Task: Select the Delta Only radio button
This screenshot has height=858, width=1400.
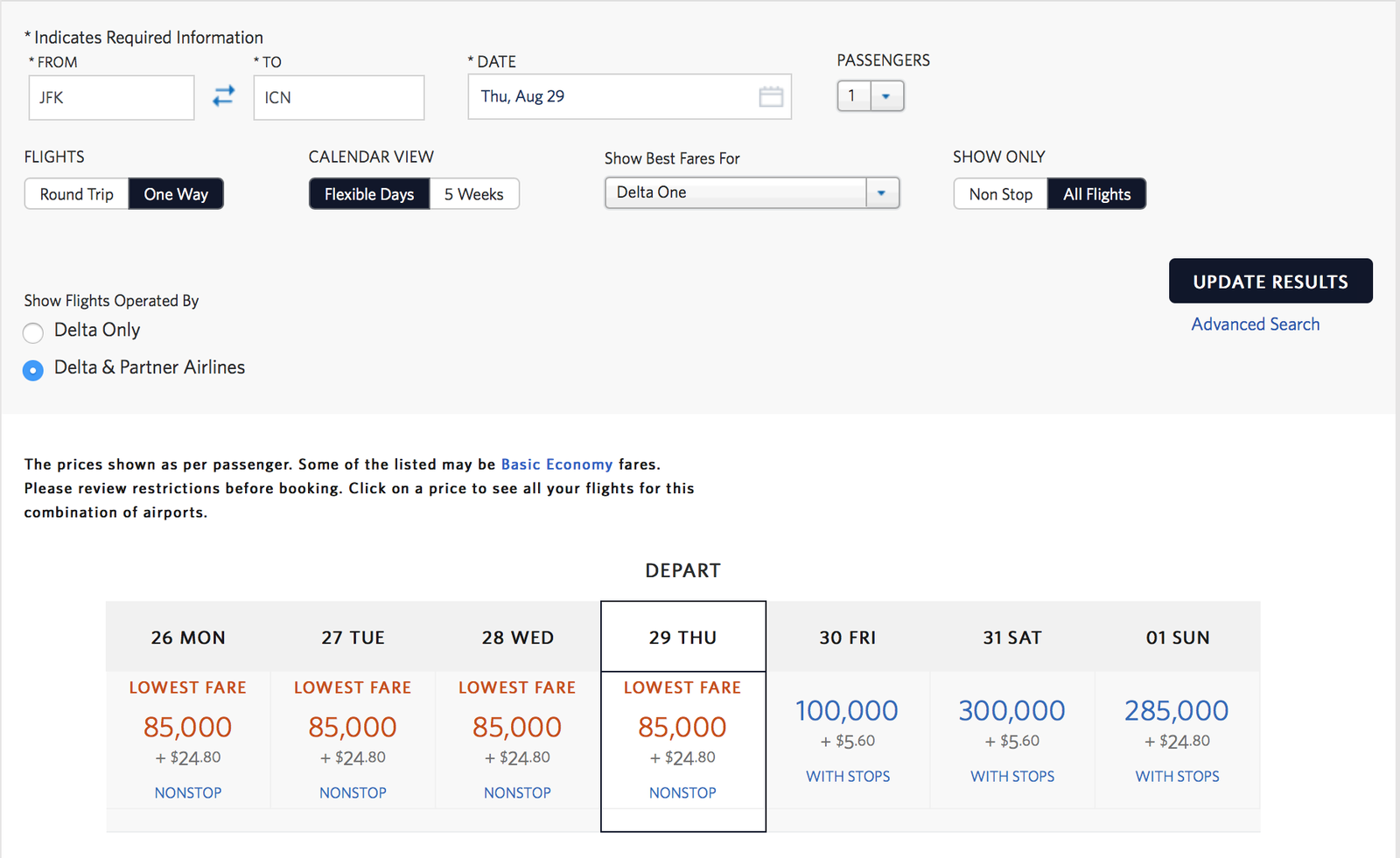Action: 33,332
